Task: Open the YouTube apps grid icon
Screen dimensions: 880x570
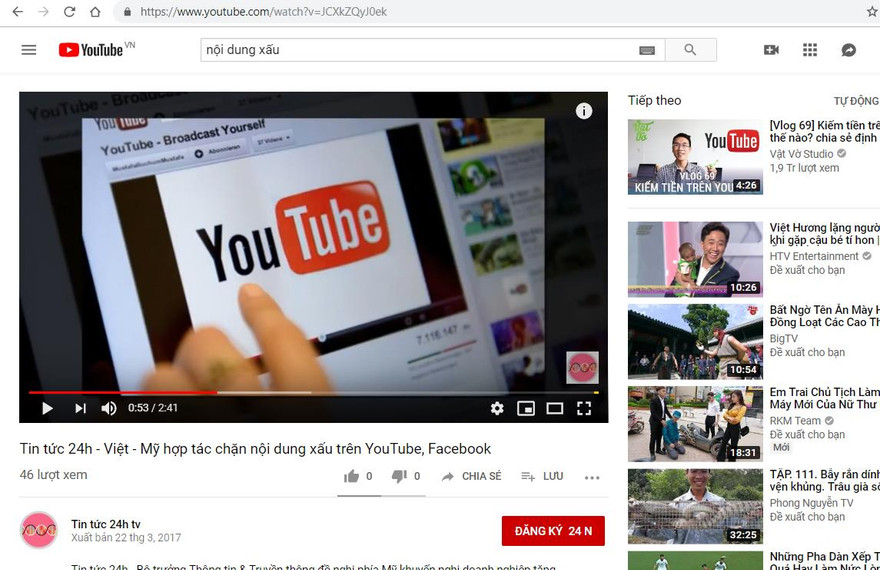Action: (x=810, y=50)
